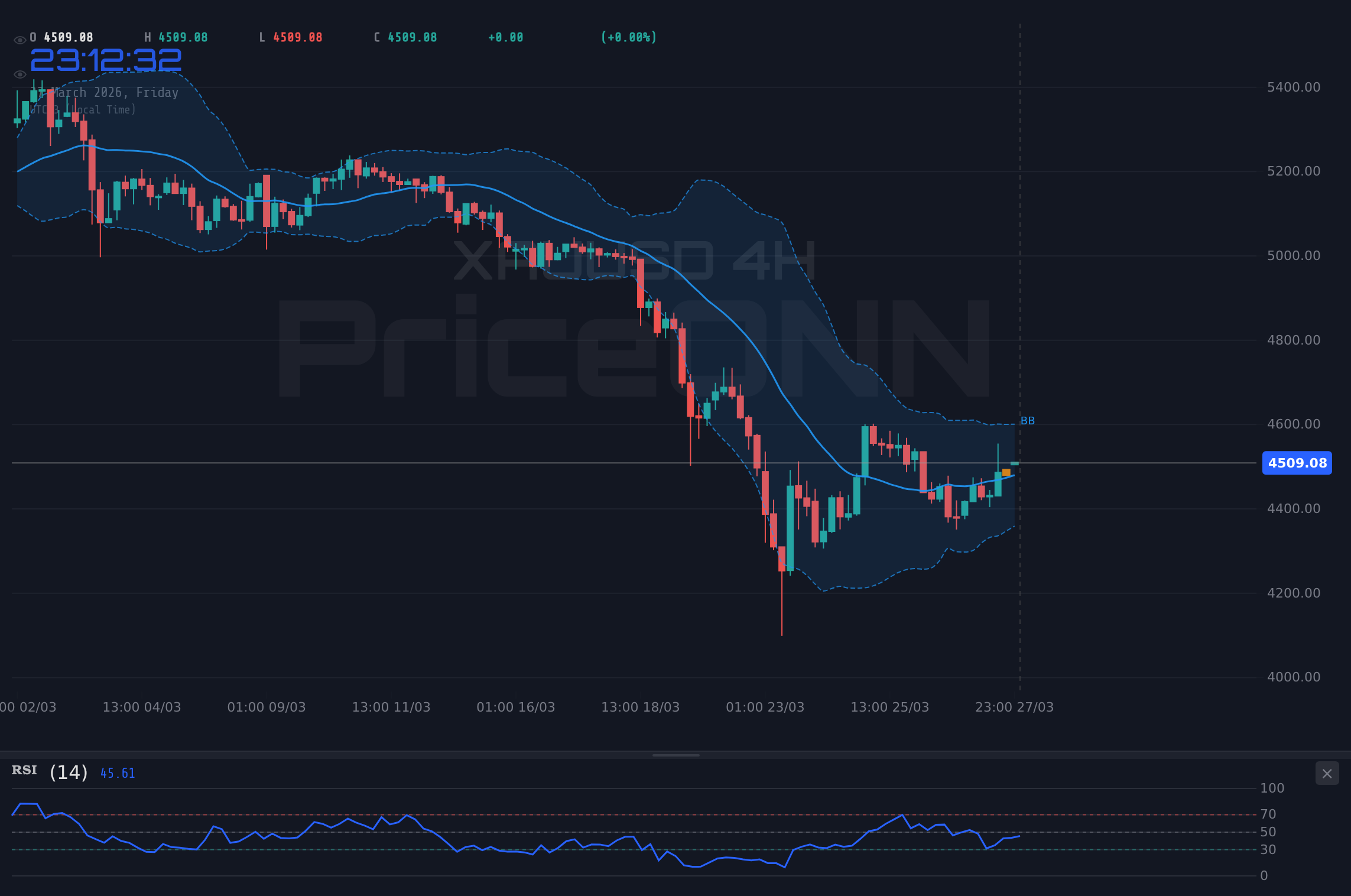Click the percentage change (+0.00%) readout
The height and width of the screenshot is (896, 1351).
click(x=628, y=37)
